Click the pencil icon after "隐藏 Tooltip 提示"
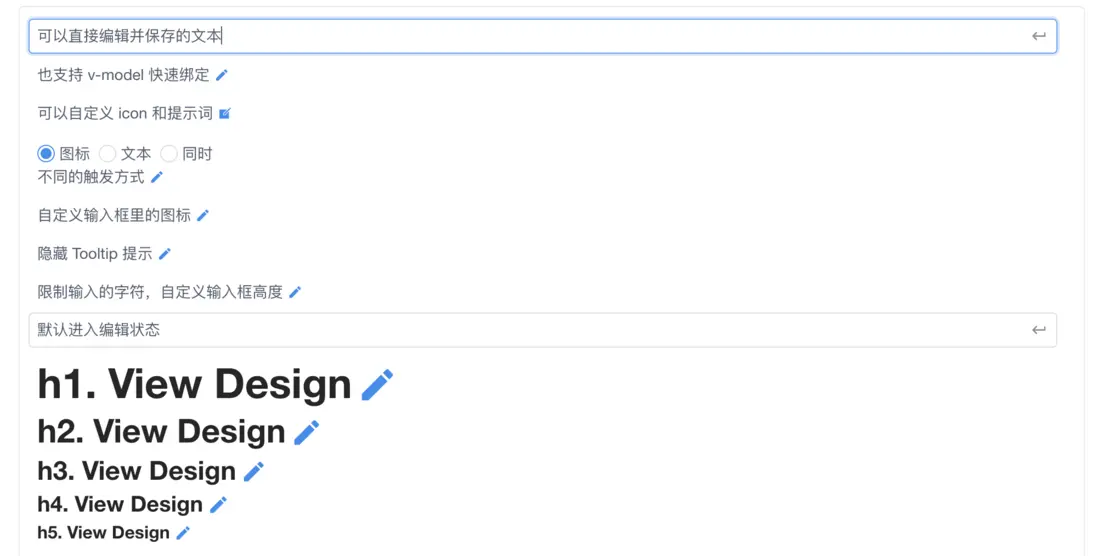 165,254
